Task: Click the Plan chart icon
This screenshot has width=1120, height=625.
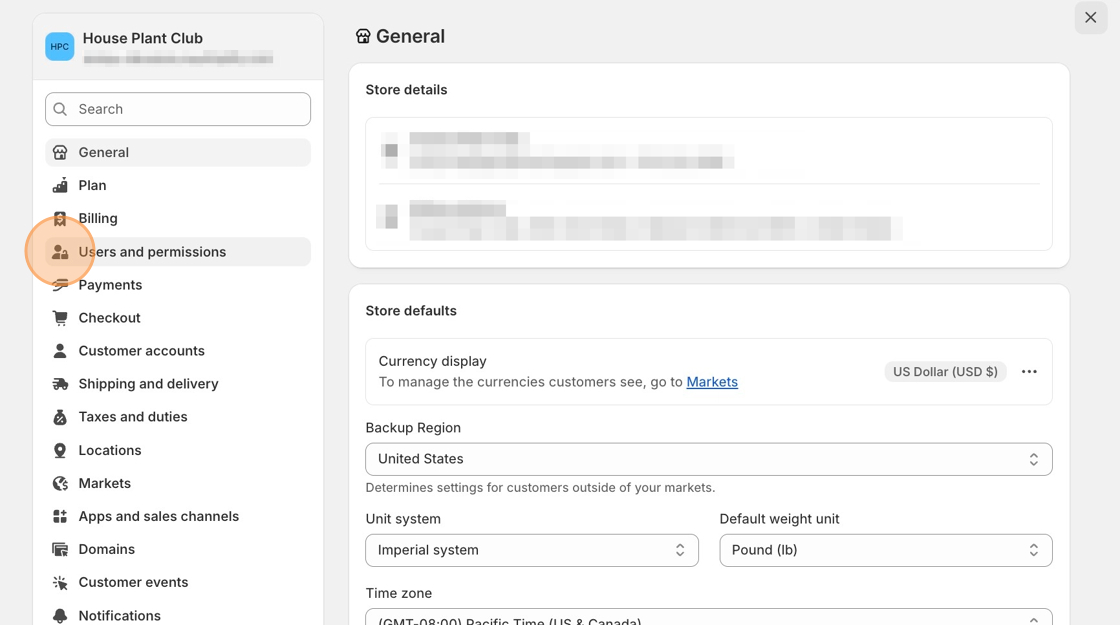Action: pos(60,186)
